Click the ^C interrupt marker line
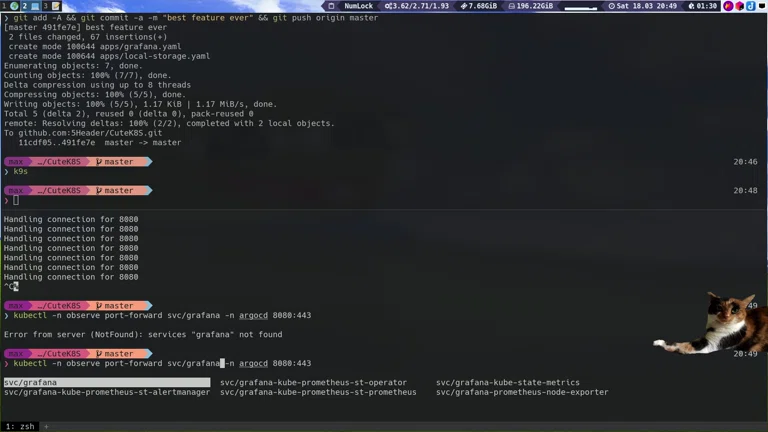The height and width of the screenshot is (432, 768). (x=11, y=287)
